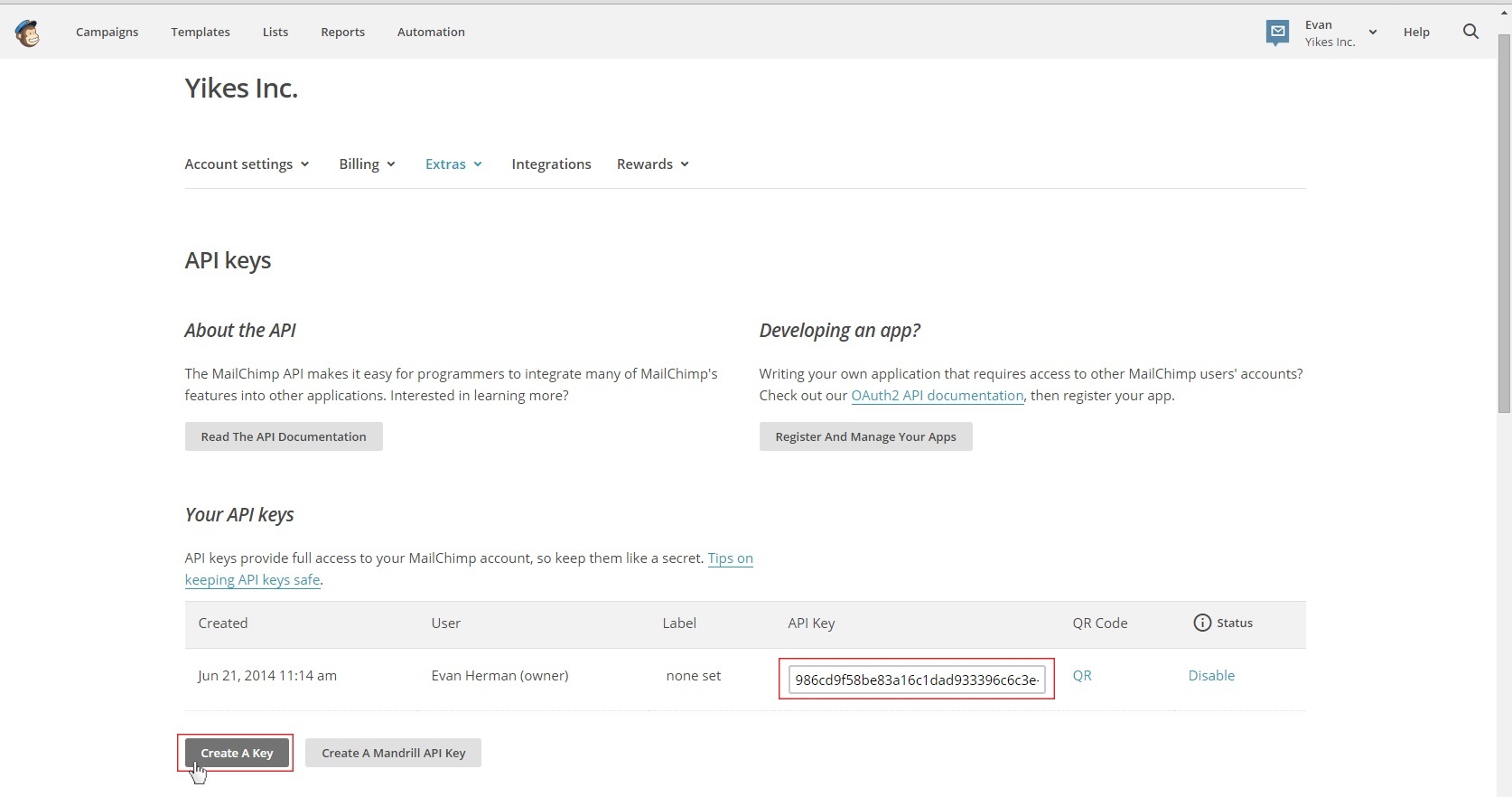Open Reports in top navigation
This screenshot has width=1512, height=797.
click(x=343, y=32)
